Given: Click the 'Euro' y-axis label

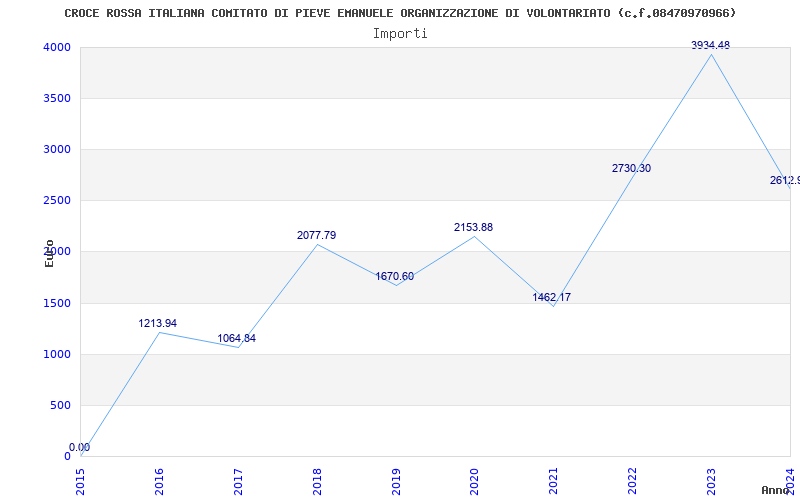Looking at the screenshot, I should click(49, 253).
